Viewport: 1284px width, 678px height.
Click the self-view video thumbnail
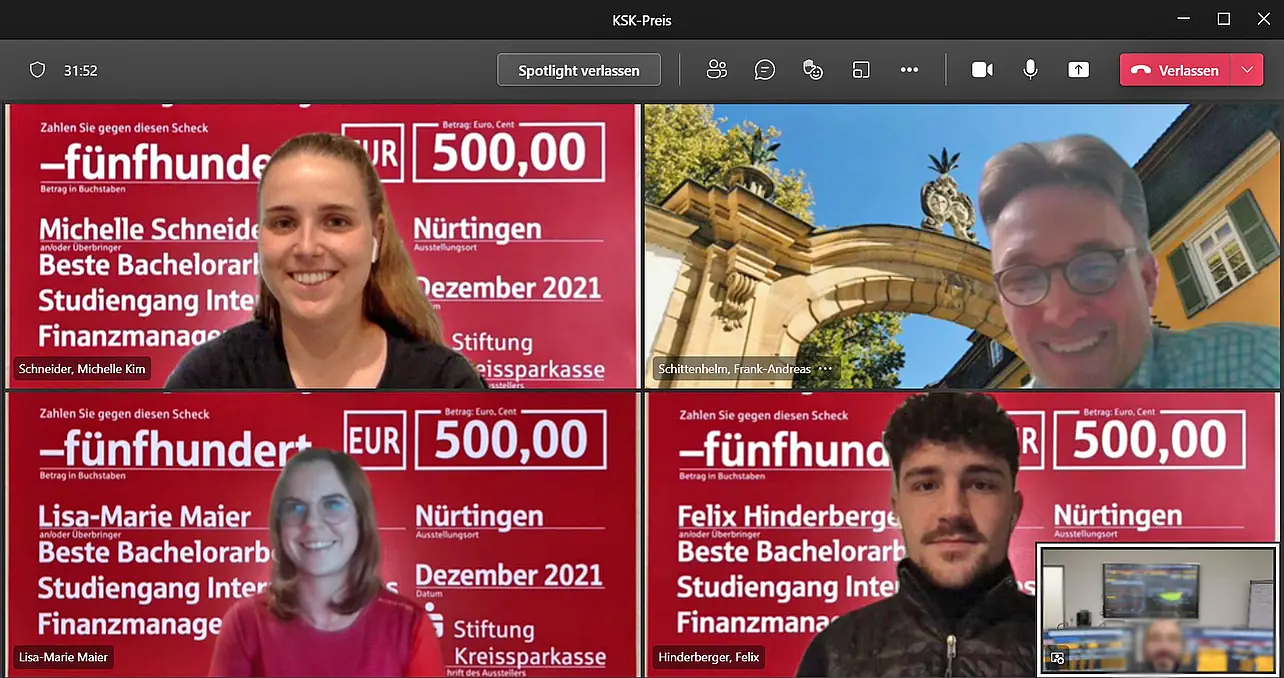point(1158,609)
